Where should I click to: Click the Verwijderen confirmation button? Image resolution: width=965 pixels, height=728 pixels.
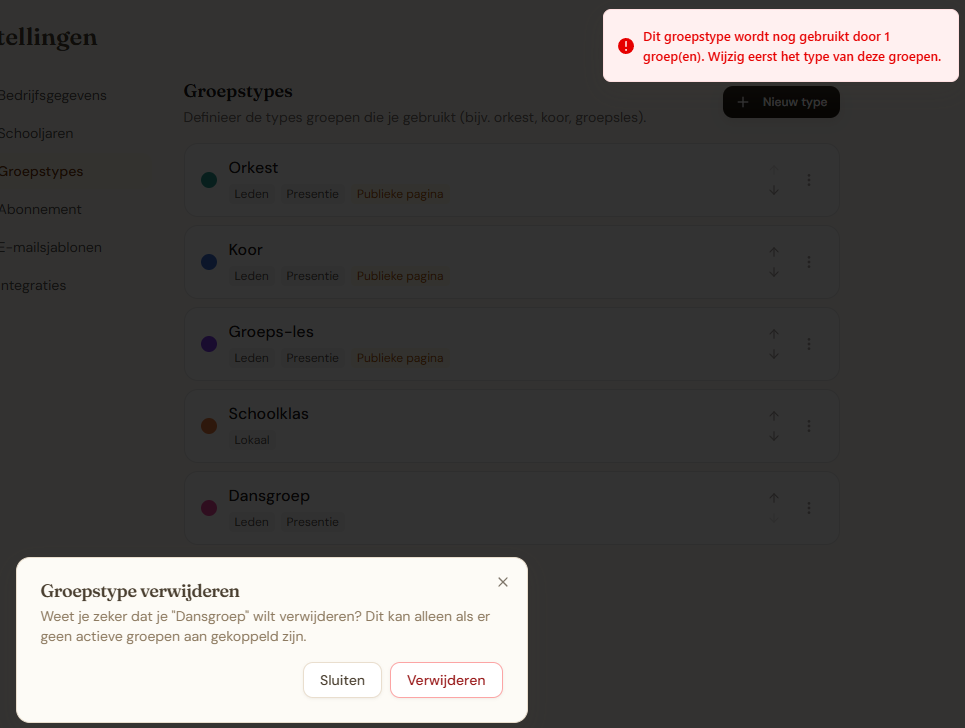(x=446, y=680)
